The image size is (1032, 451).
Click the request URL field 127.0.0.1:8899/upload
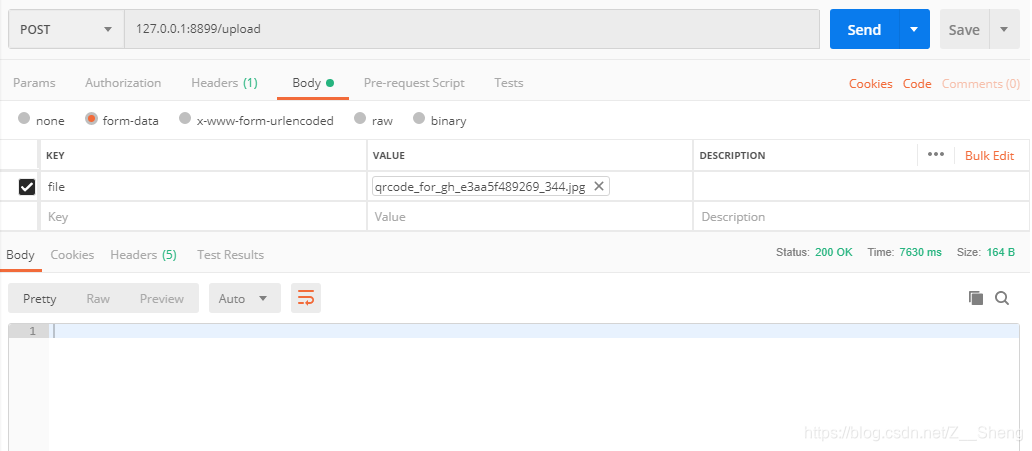tap(472, 30)
